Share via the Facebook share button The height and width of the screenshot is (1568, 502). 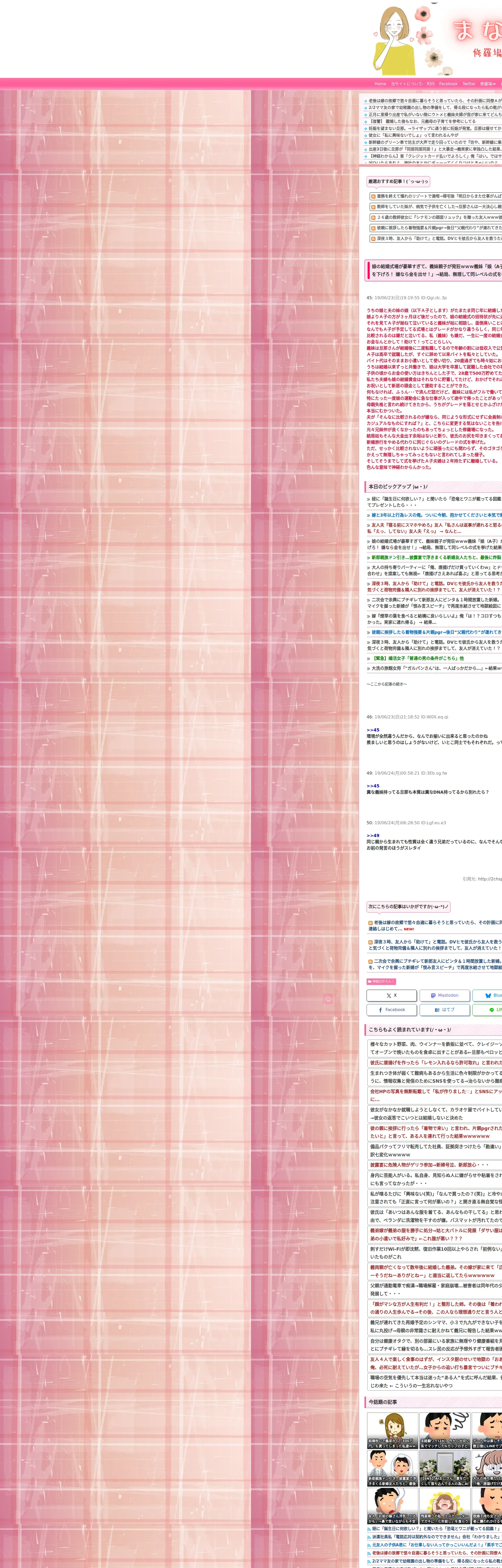391,1009
